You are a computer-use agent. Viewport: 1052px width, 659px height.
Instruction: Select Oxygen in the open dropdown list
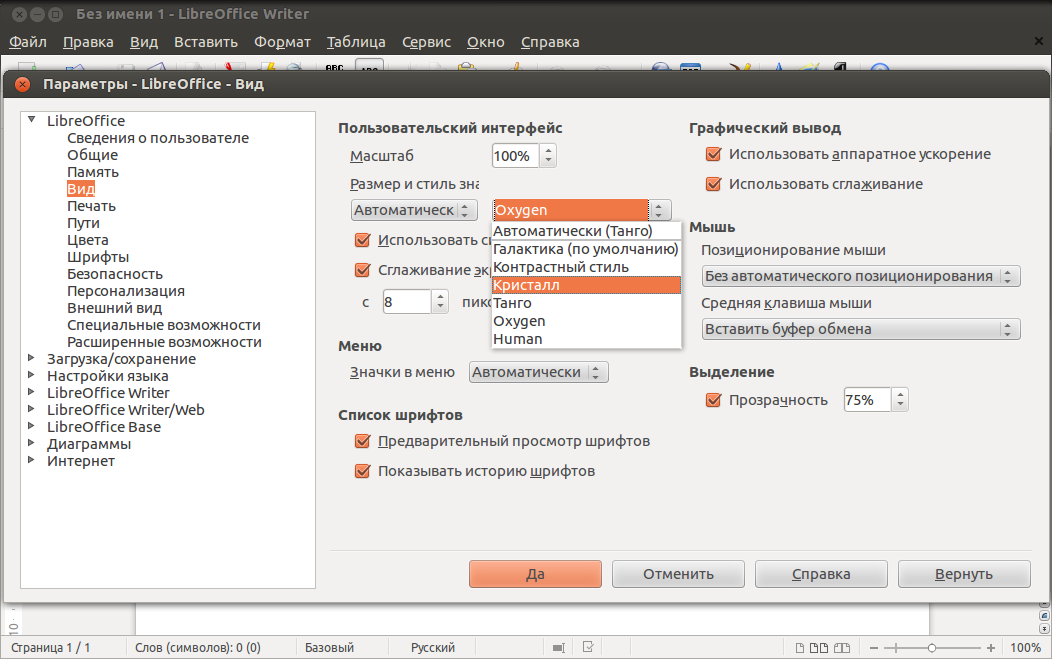[x=586, y=321]
